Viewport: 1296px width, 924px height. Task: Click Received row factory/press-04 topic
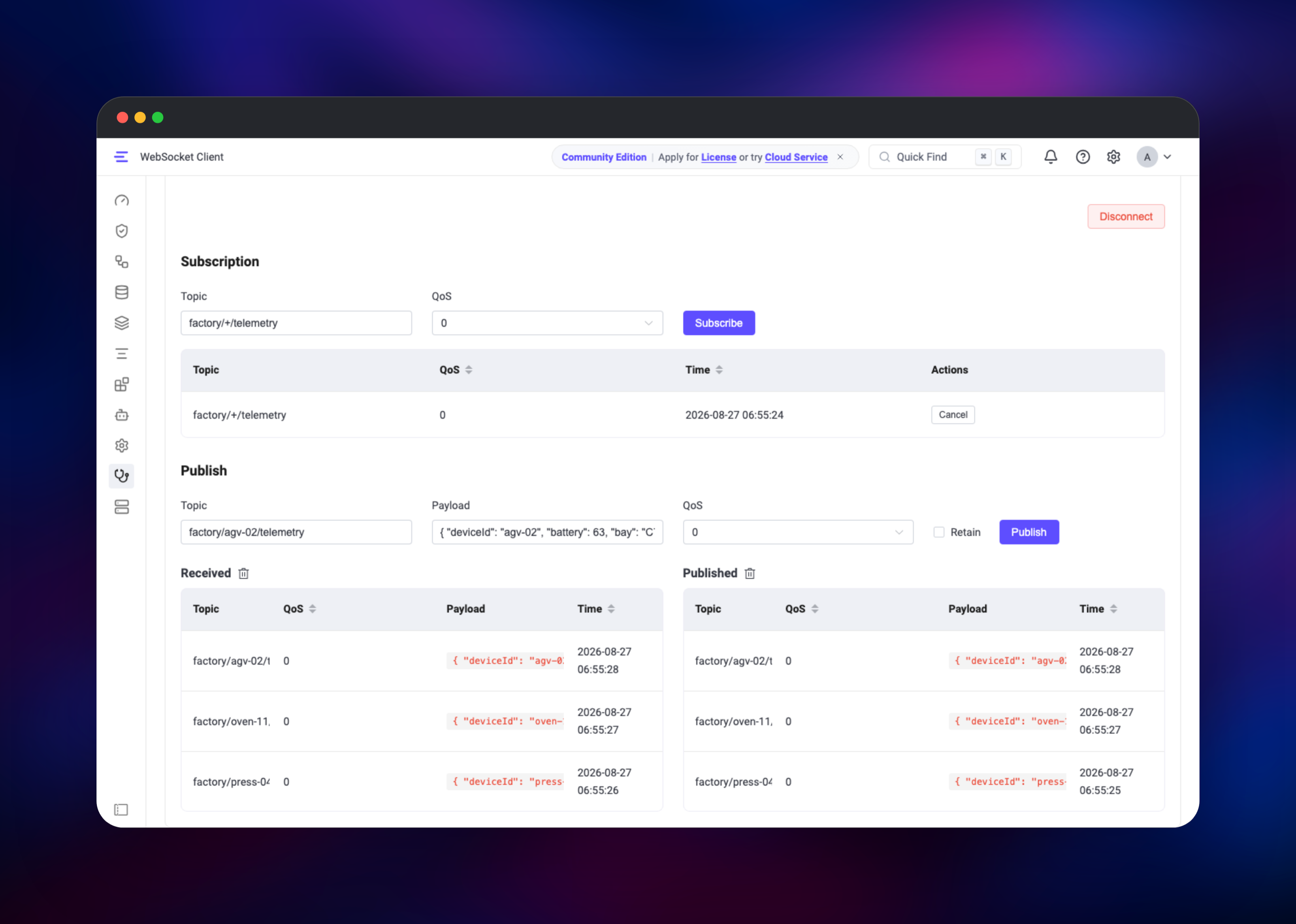(x=231, y=782)
